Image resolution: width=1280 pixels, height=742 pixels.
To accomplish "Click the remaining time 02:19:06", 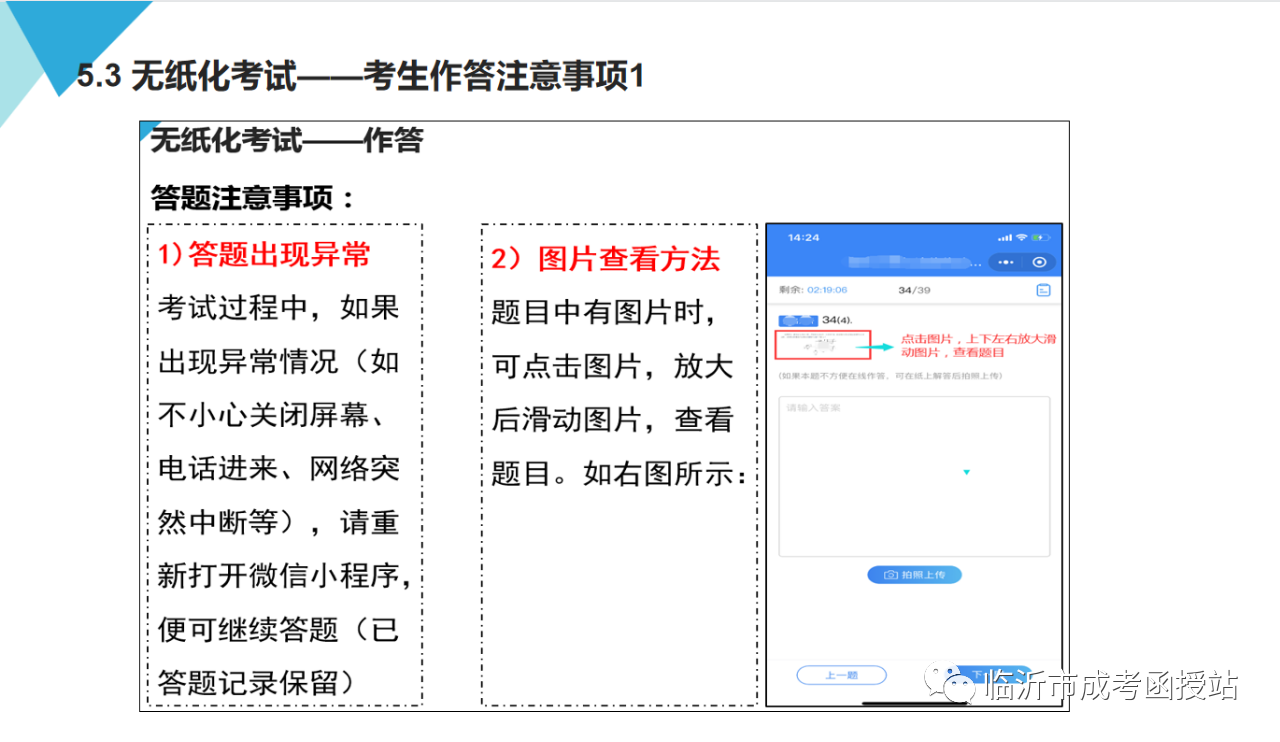I will 826,290.
